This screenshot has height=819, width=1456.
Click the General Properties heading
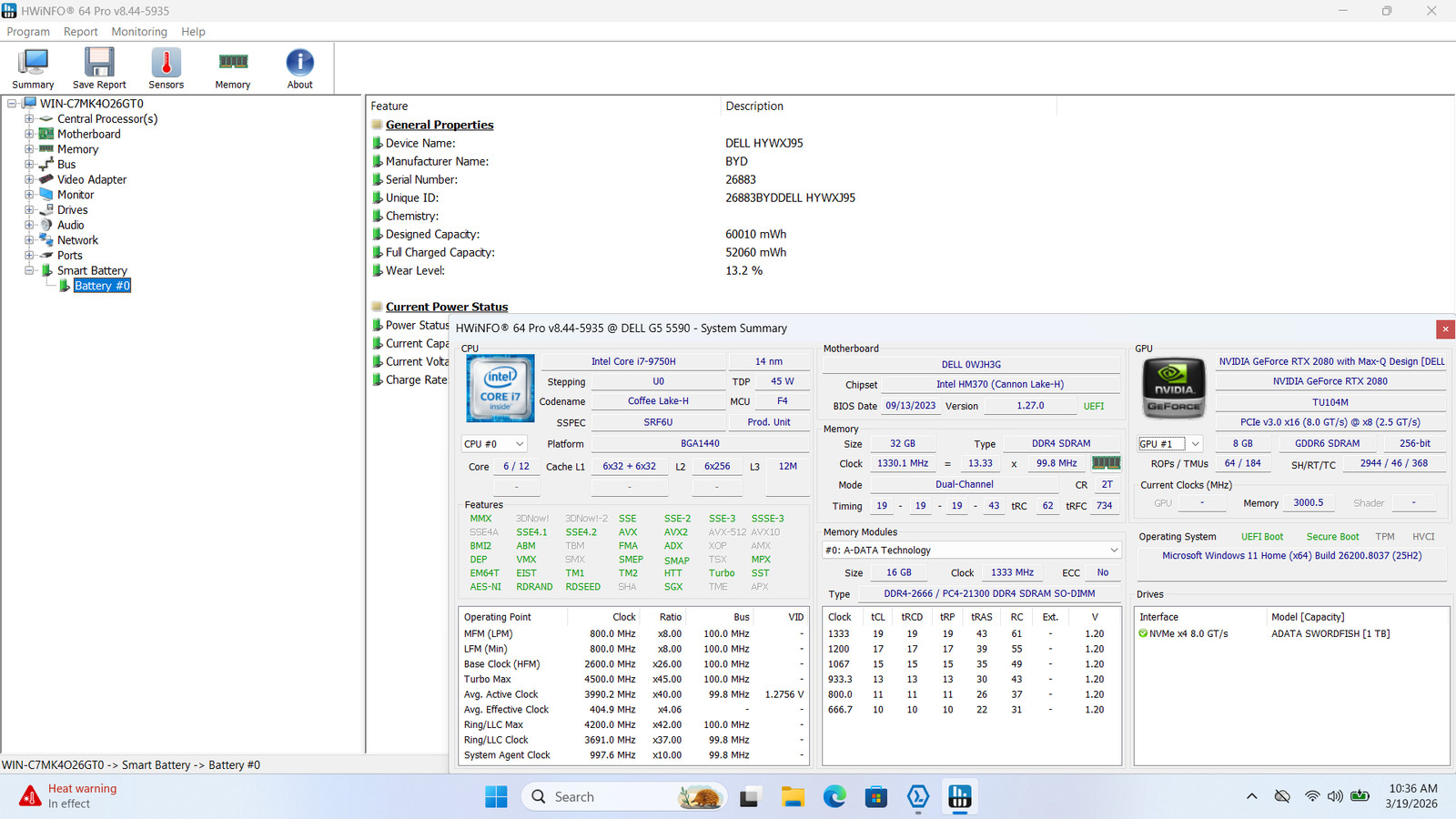point(440,125)
